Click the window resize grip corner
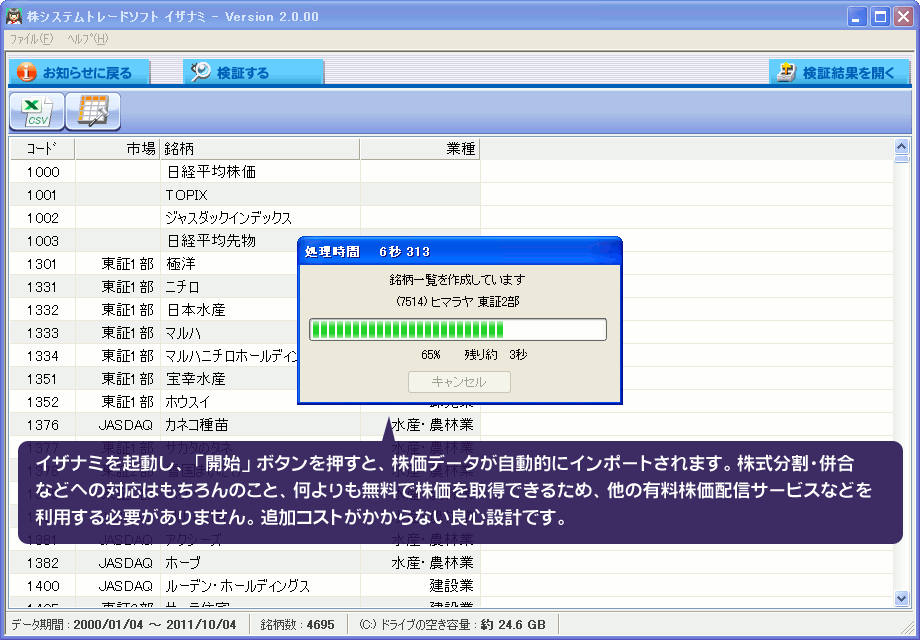Image resolution: width=920 pixels, height=640 pixels. pyautogui.click(x=907, y=627)
